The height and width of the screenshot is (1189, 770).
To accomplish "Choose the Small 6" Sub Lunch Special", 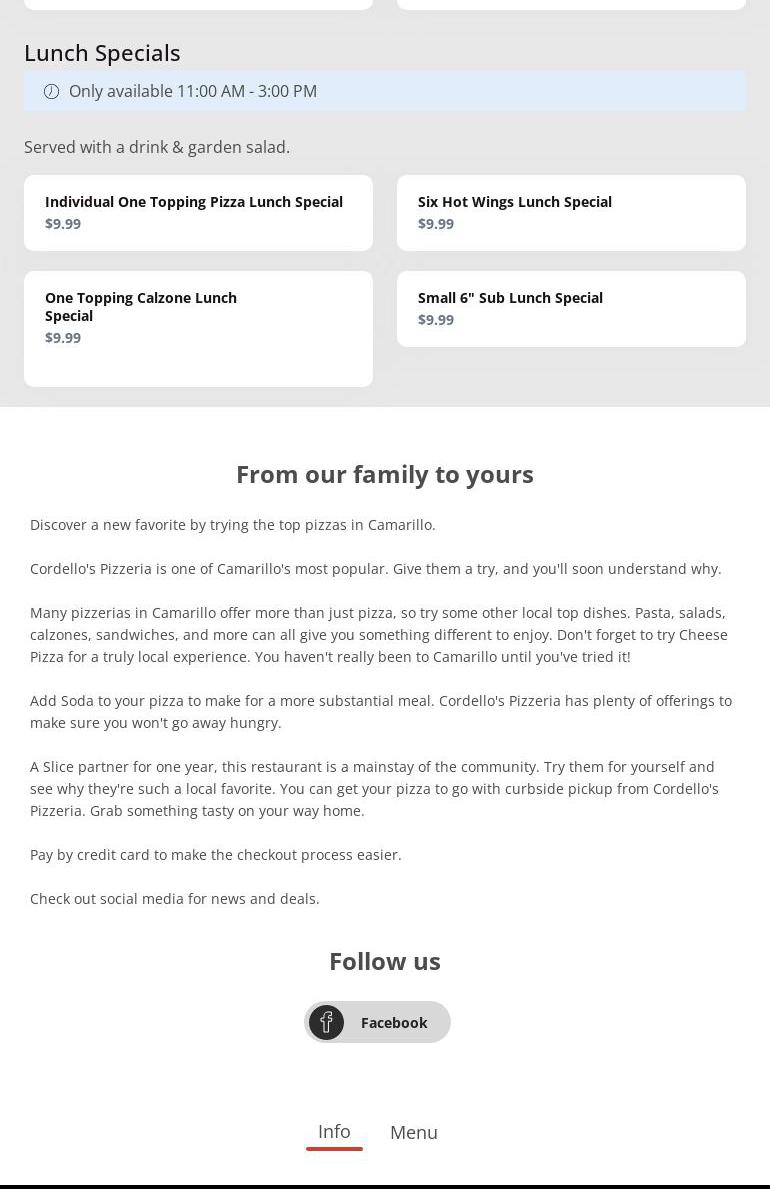I will pos(510,298).
